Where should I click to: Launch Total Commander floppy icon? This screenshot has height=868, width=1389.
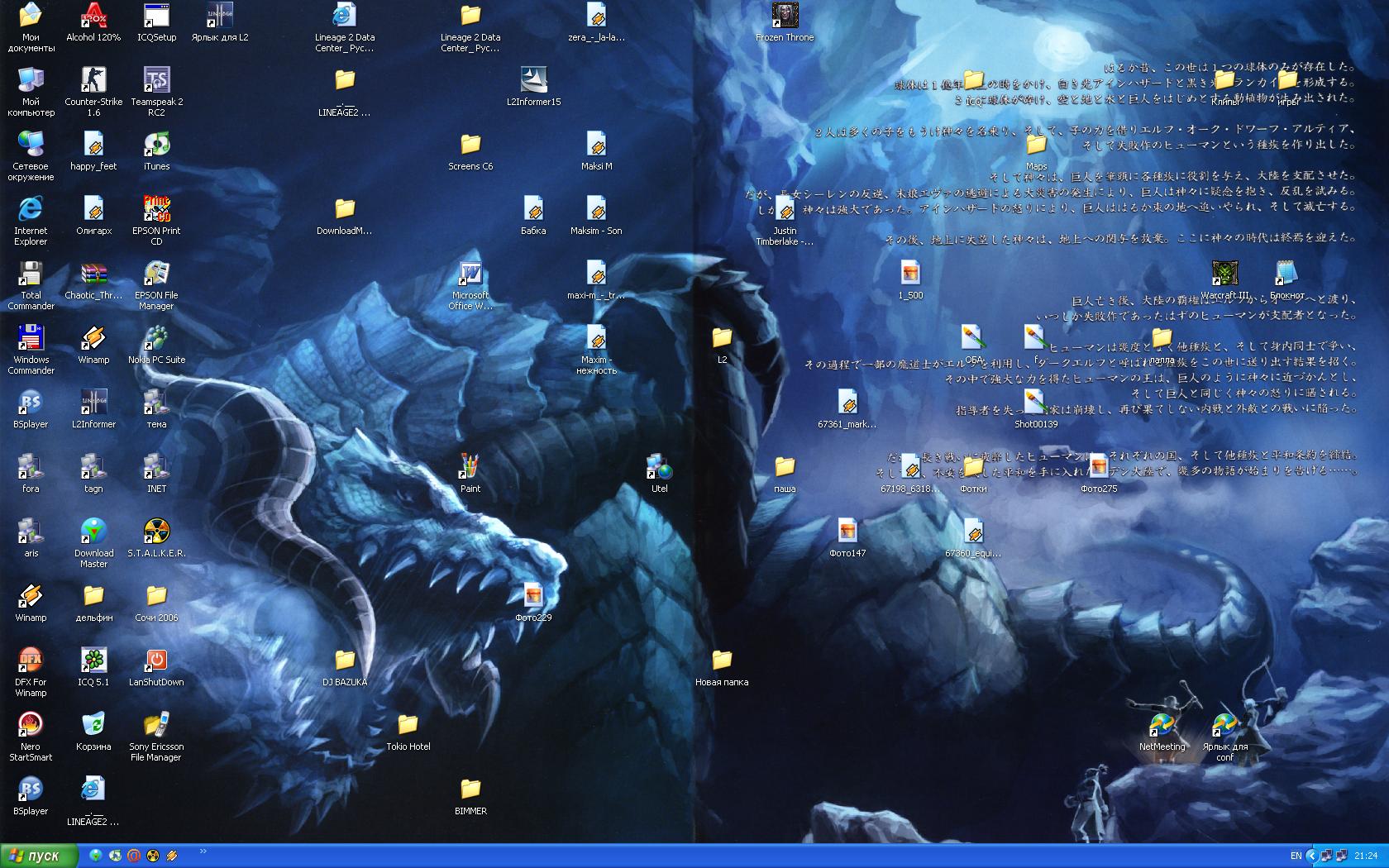(x=31, y=285)
